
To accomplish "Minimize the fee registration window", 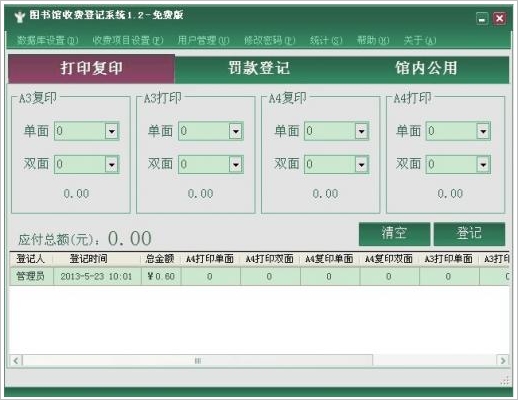I will tap(482, 18).
